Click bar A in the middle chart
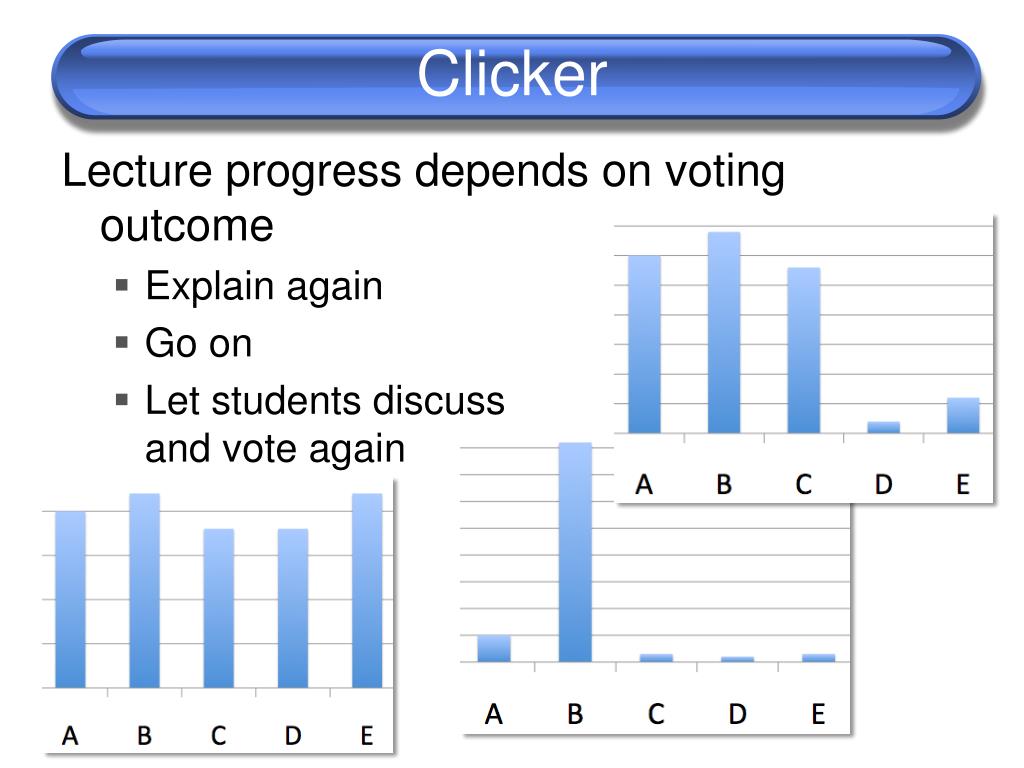Image resolution: width=1024 pixels, height=768 pixels. tap(494, 648)
